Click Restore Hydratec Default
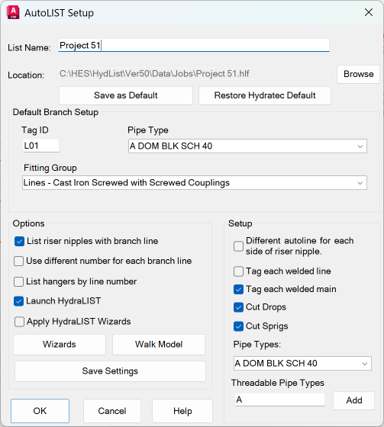The image size is (384, 427). point(265,95)
